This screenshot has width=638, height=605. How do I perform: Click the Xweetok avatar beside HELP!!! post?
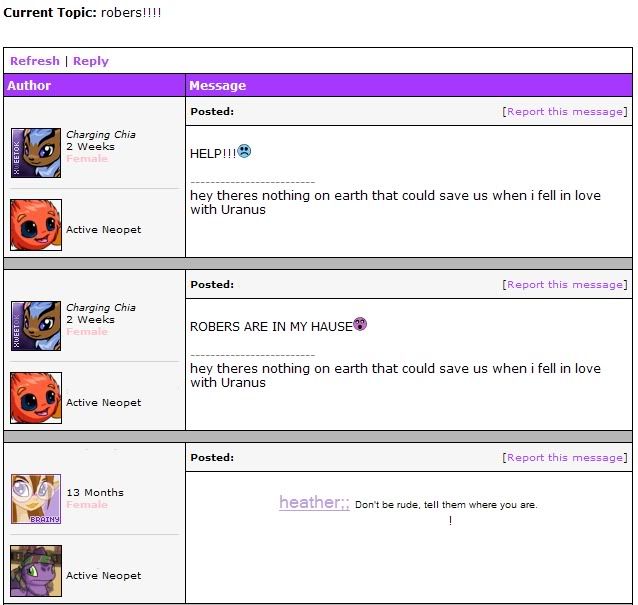click(x=36, y=153)
